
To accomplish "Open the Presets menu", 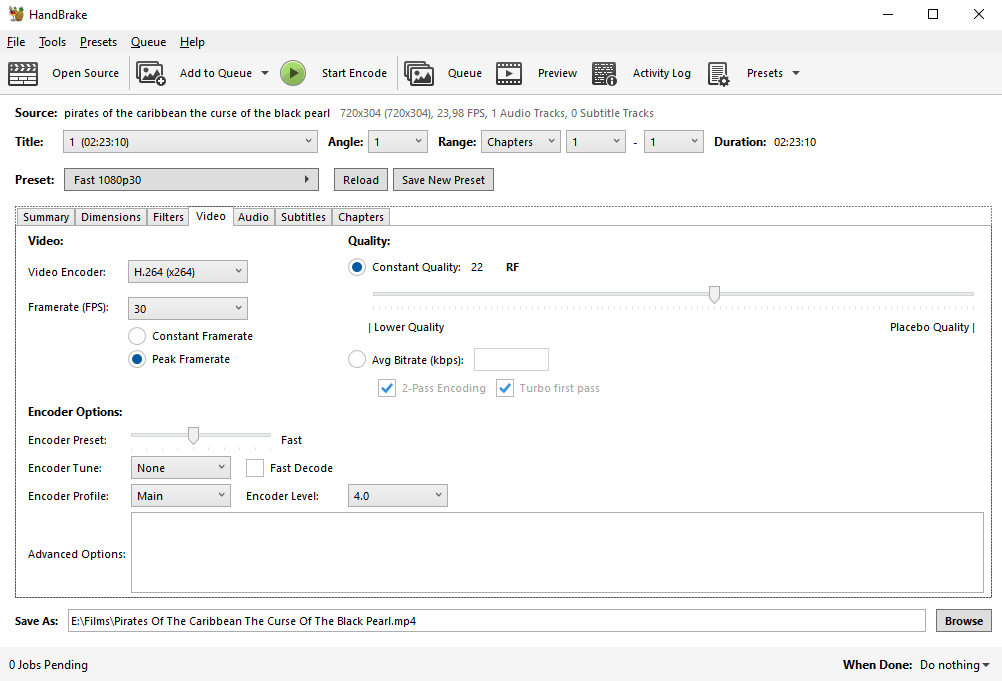I will click(x=98, y=42).
